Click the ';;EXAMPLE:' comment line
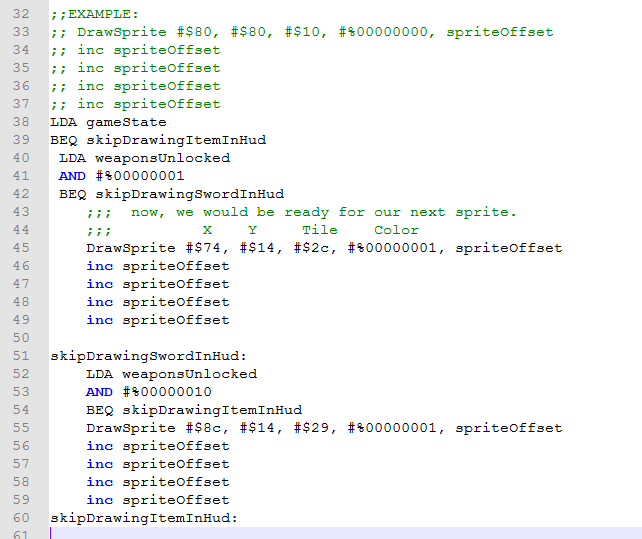Screen dimensions: 642x539 (x=95, y=14)
